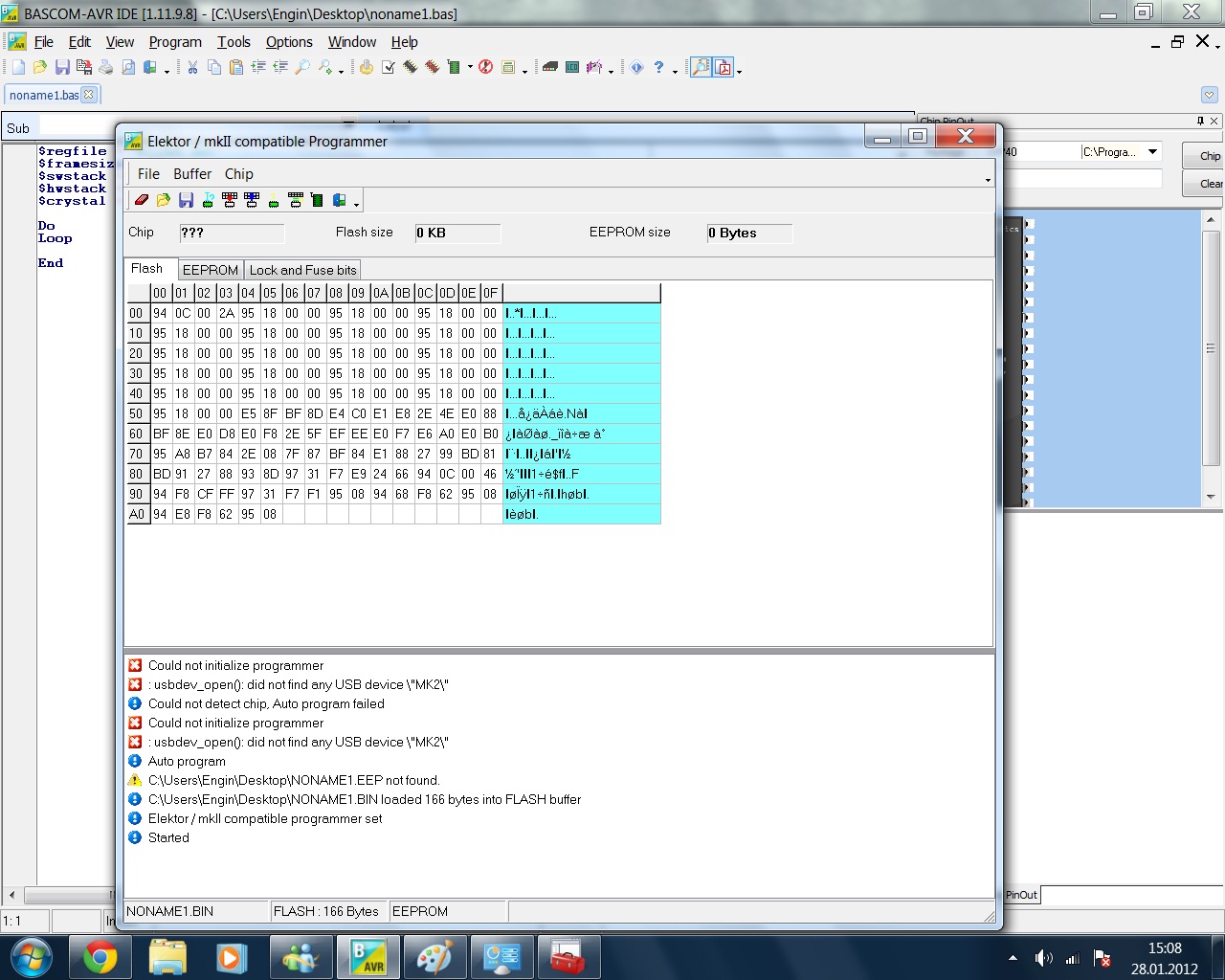Click the green program chip icon

[x=455, y=67]
